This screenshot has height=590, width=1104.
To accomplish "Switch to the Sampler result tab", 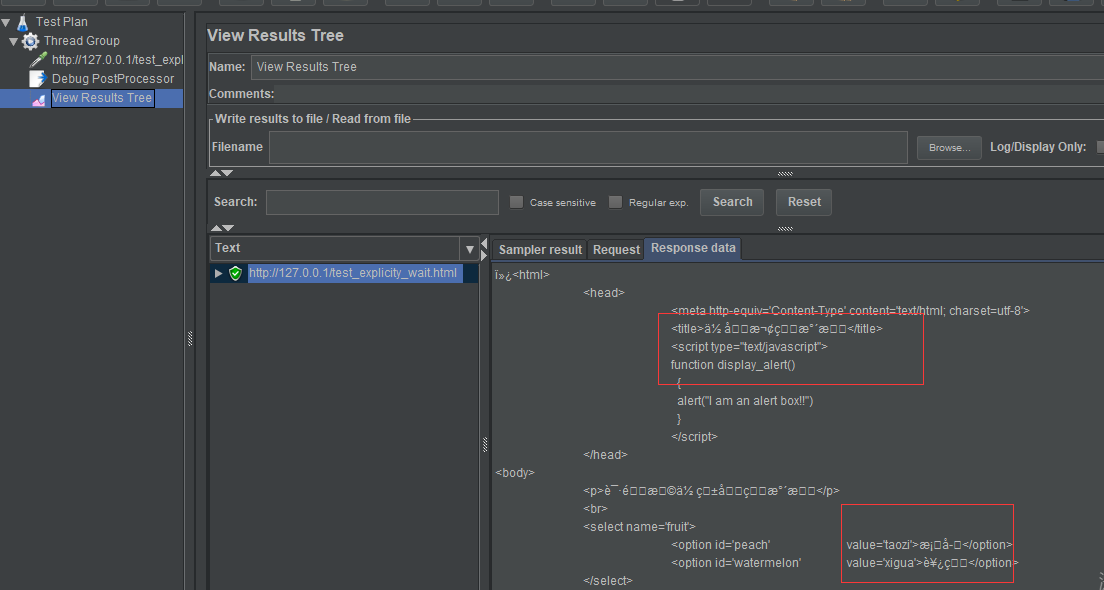I will [x=540, y=249].
